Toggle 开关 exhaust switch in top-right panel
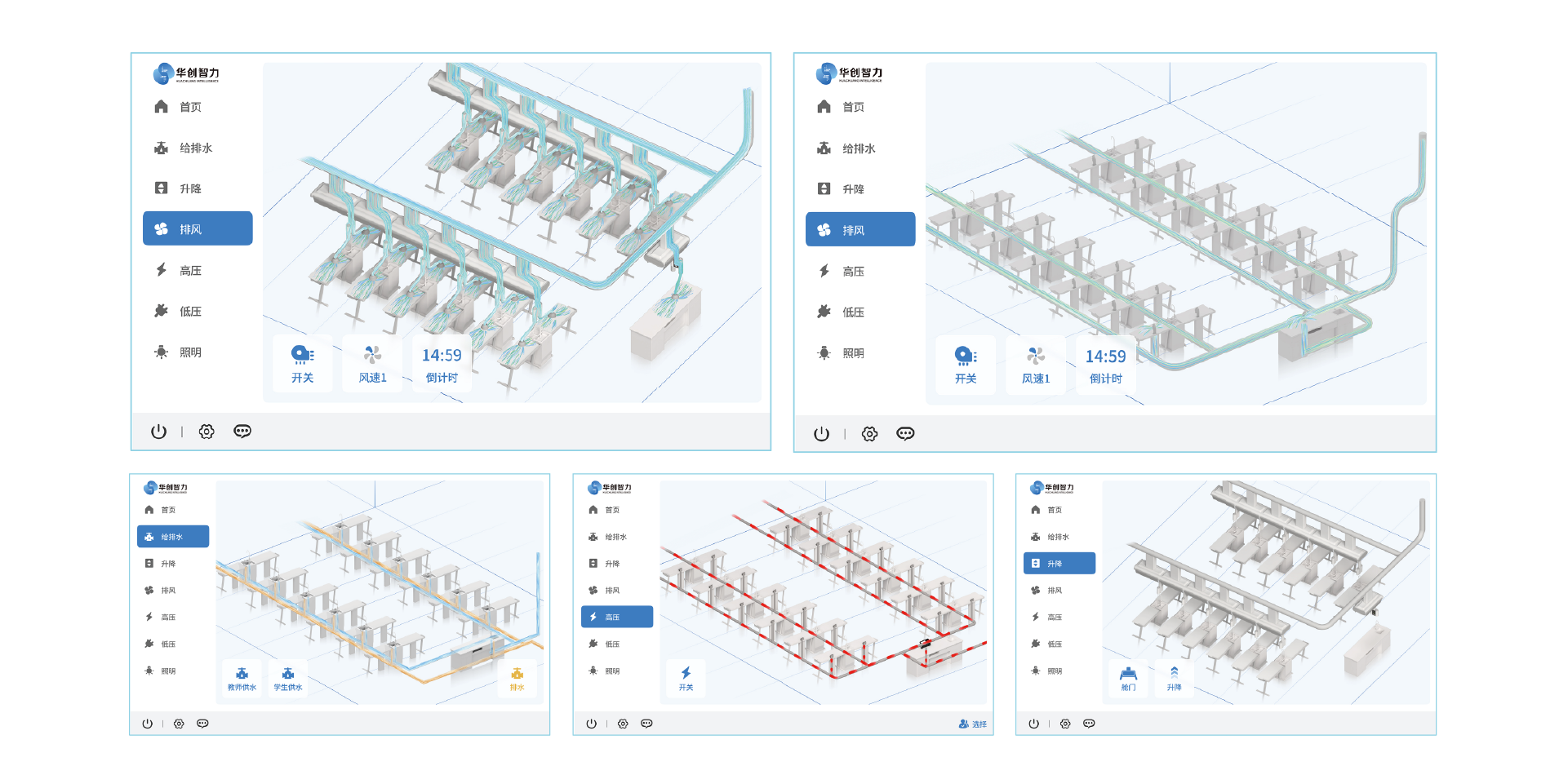 pyautogui.click(x=966, y=365)
